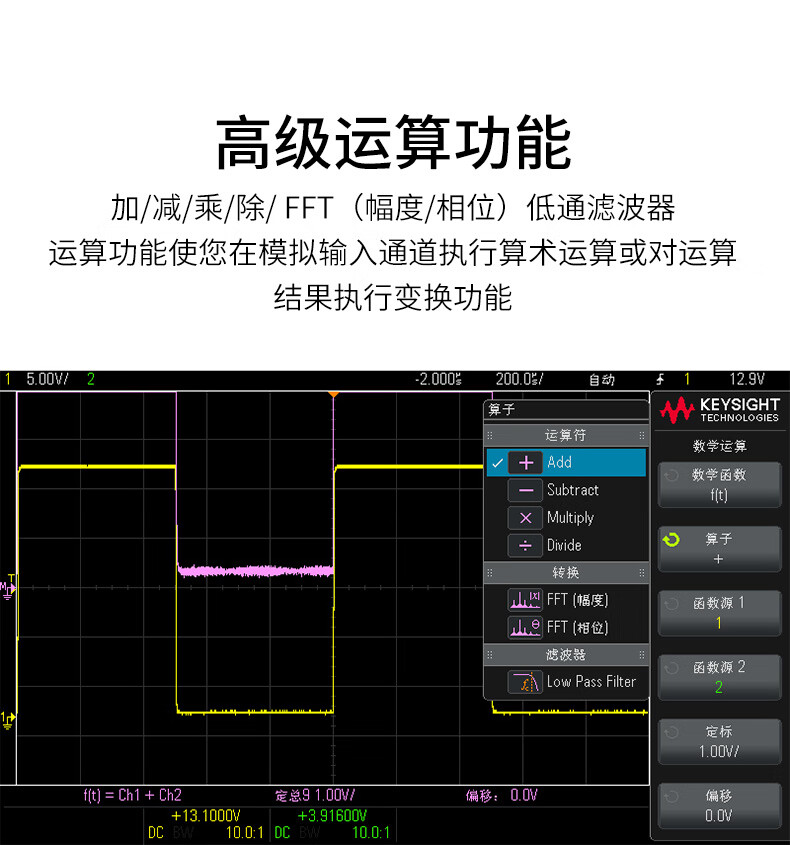790x845 pixels.
Task: Click the +3.91600V channel 2 offset
Action: 332,816
